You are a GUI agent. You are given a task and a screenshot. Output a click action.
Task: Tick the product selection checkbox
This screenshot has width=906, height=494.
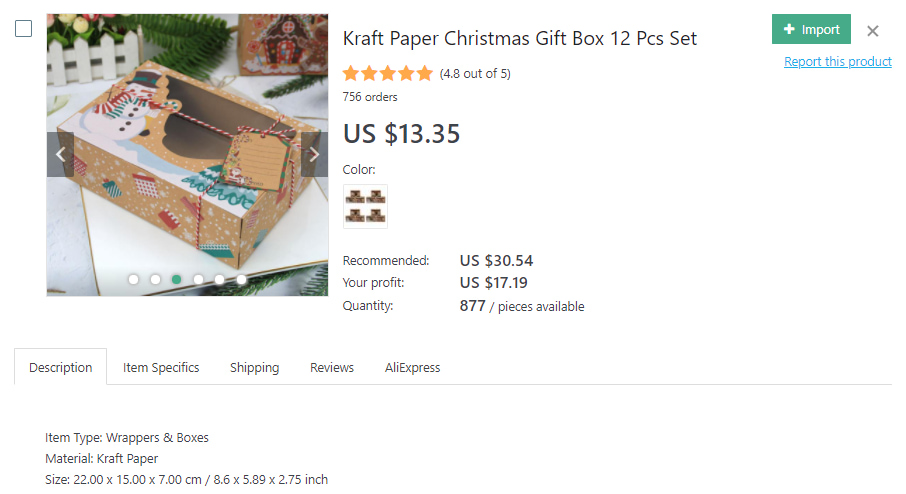24,29
